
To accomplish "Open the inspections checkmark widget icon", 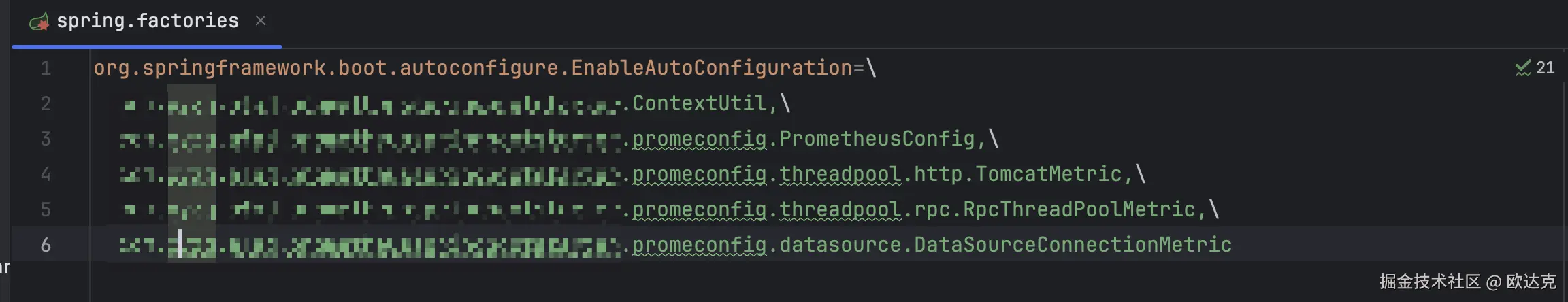I will [1523, 68].
